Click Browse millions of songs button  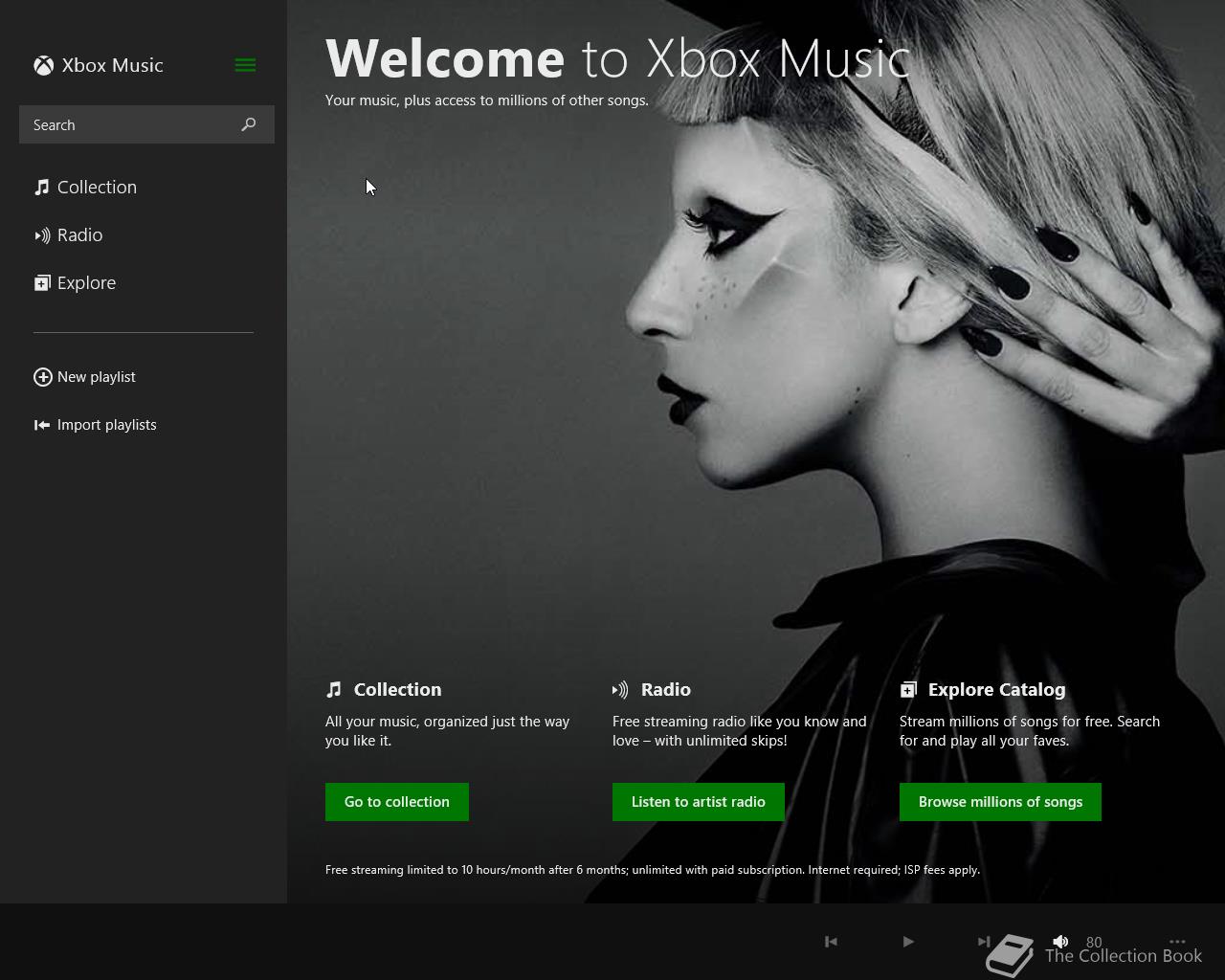pyautogui.click(x=1000, y=802)
